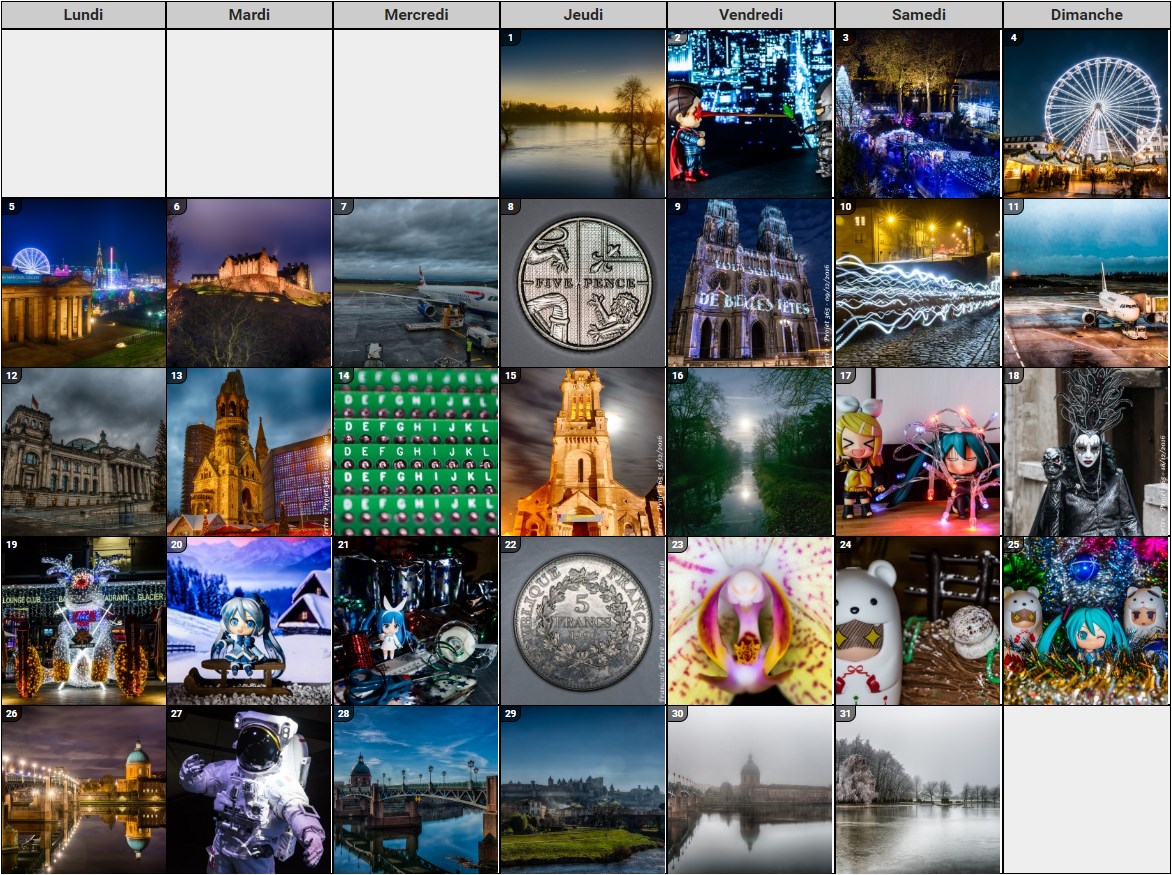Select the sunset river photo on day 1
This screenshot has width=1172, height=875.
coord(583,113)
